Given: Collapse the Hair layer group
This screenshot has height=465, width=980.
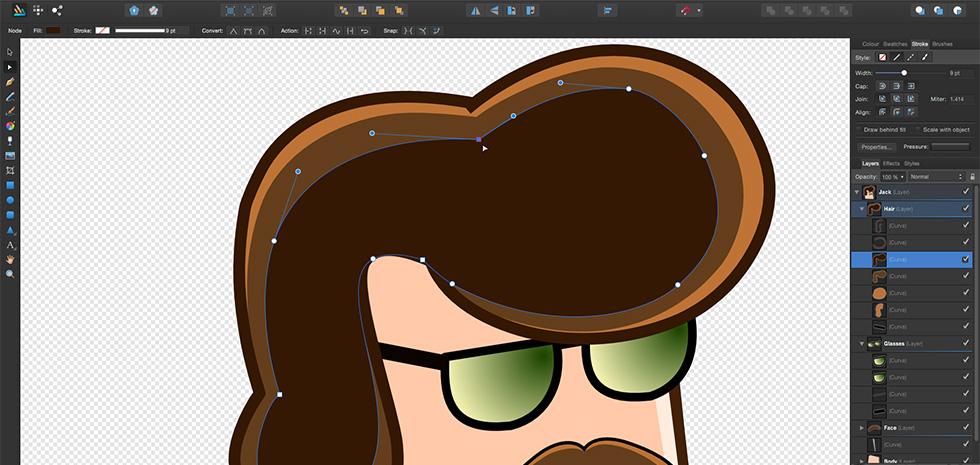Looking at the screenshot, I should pyautogui.click(x=863, y=209).
